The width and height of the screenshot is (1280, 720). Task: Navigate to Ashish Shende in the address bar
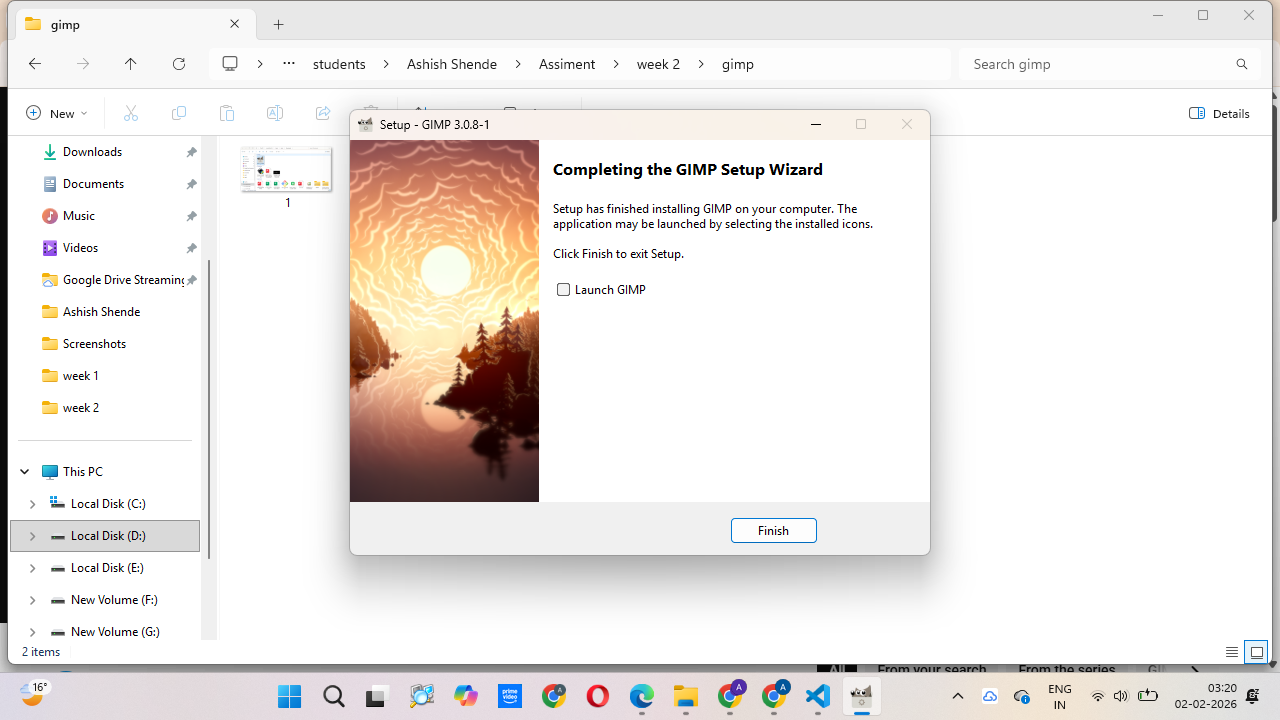tap(452, 64)
